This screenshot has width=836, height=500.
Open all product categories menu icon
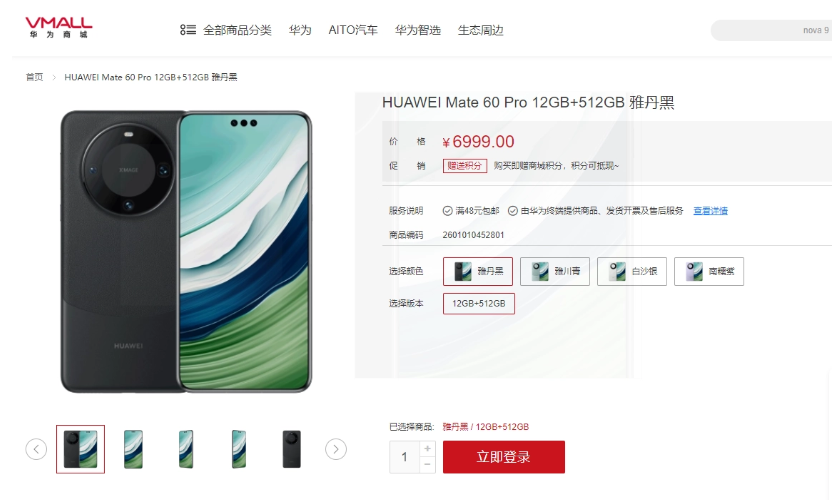188,30
